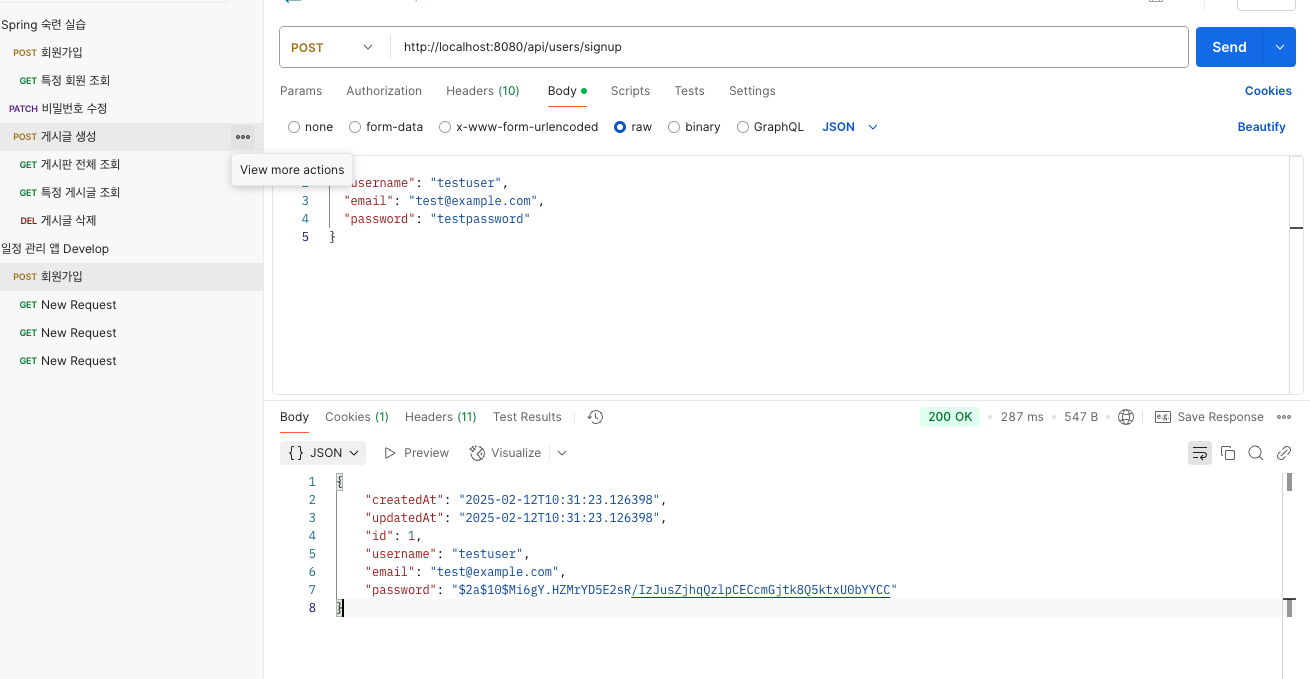
Task: Open more actions for 게시글 생성 request
Action: tap(243, 137)
